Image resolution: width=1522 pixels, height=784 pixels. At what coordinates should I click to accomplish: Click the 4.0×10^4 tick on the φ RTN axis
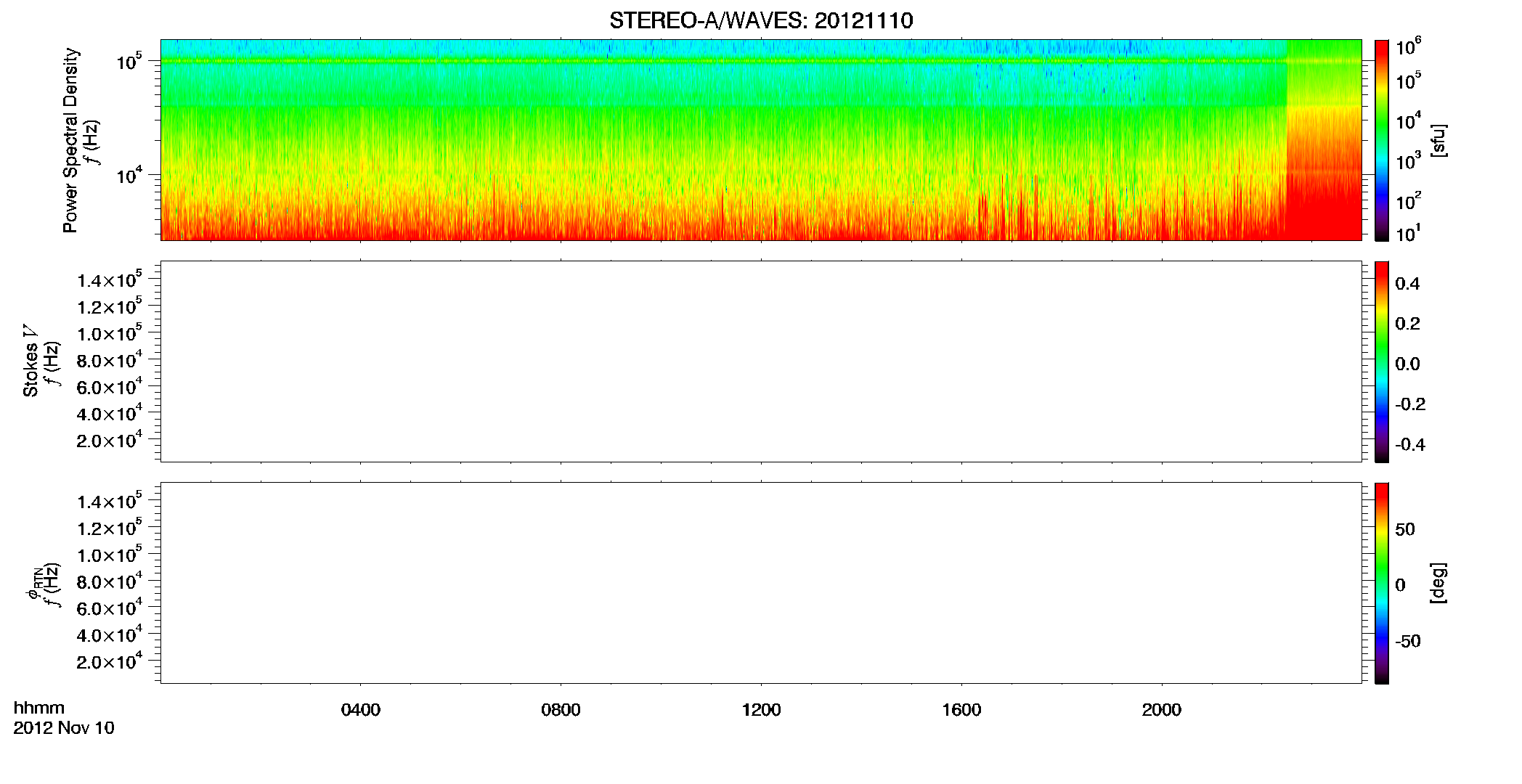point(110,634)
